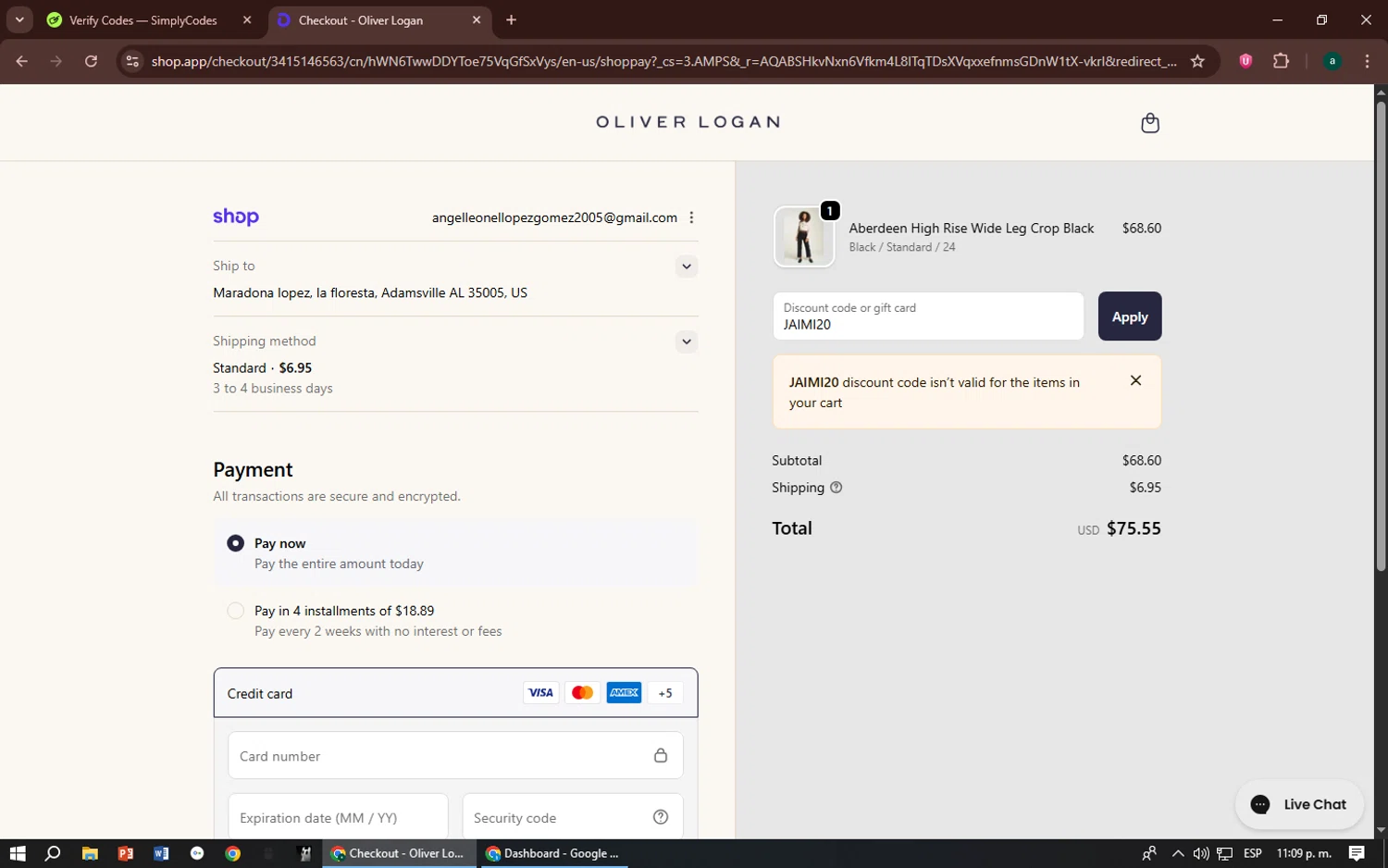Open Chrome's three-dot menu
This screenshot has width=1388, height=868.
1367,61
